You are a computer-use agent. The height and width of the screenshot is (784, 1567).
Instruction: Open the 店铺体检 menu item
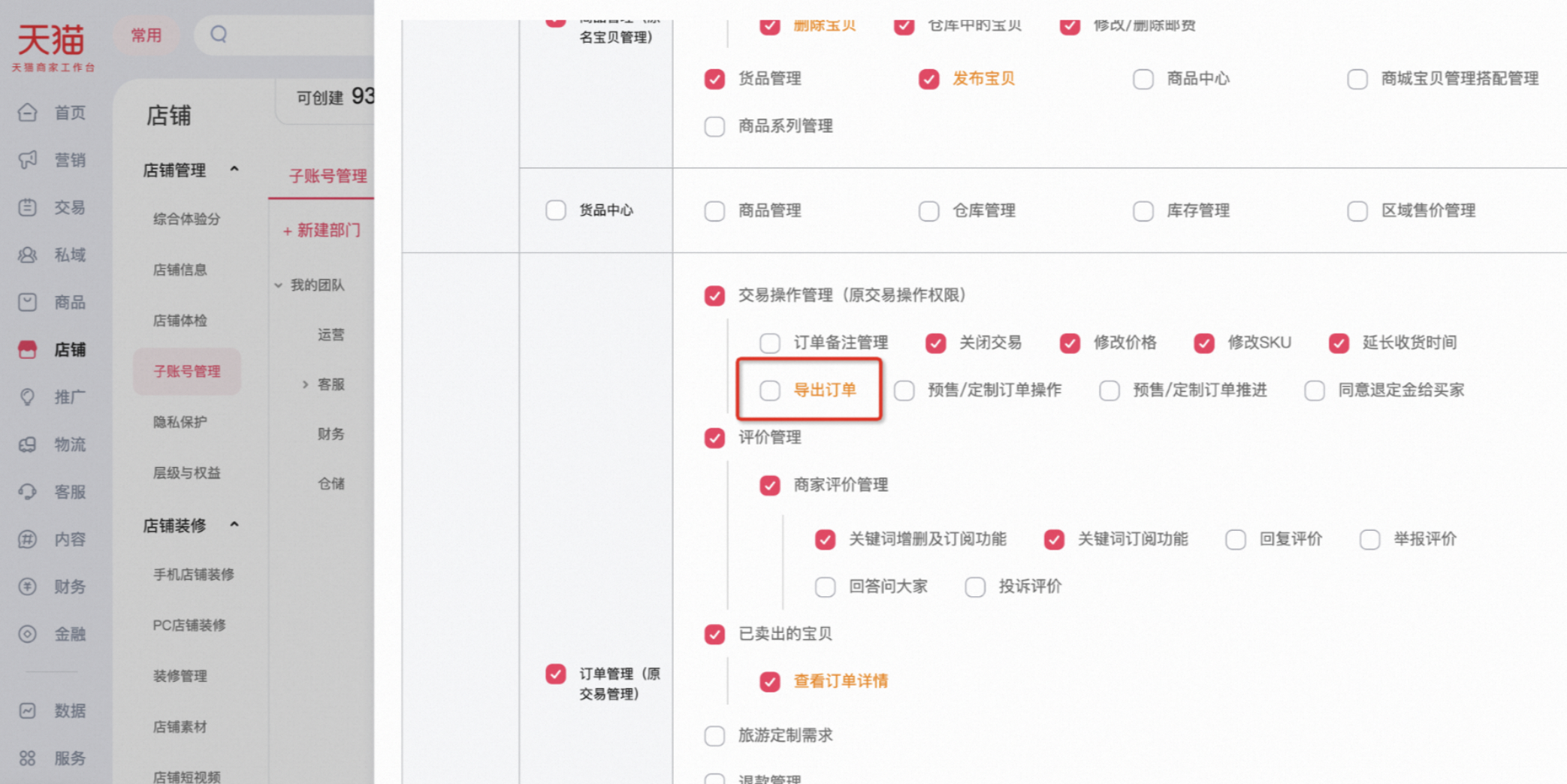(x=180, y=321)
